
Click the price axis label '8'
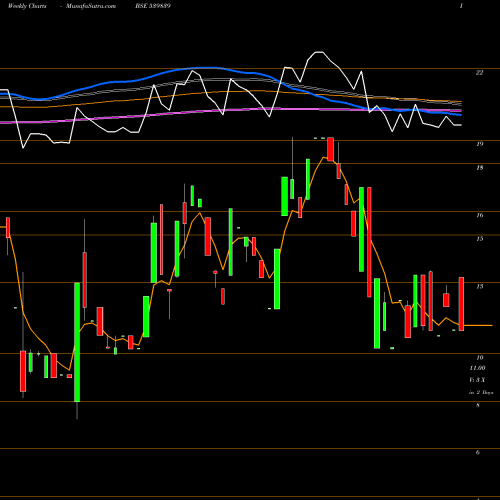[478, 405]
